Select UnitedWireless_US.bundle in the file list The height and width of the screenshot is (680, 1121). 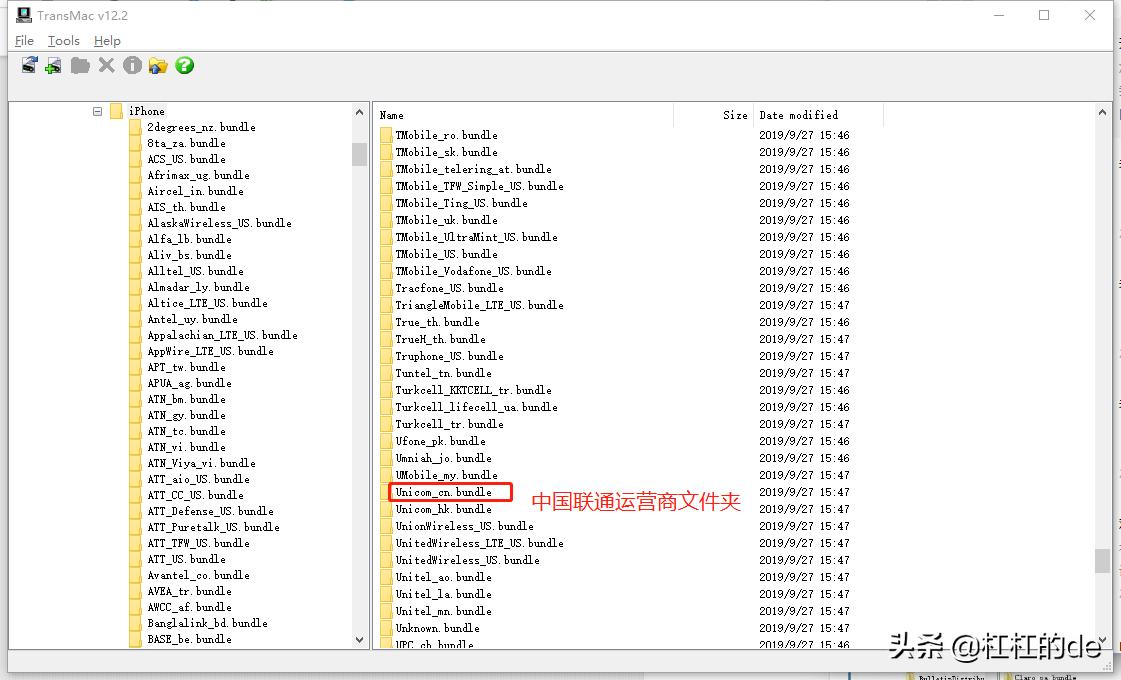(x=468, y=561)
